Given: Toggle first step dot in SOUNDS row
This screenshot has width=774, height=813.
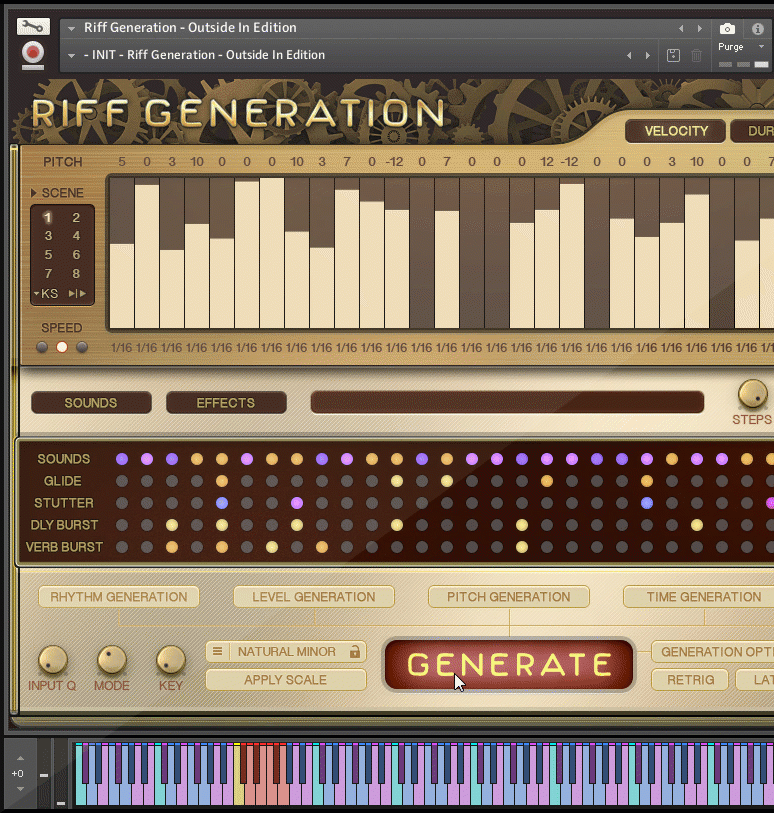Looking at the screenshot, I should coord(122,459).
